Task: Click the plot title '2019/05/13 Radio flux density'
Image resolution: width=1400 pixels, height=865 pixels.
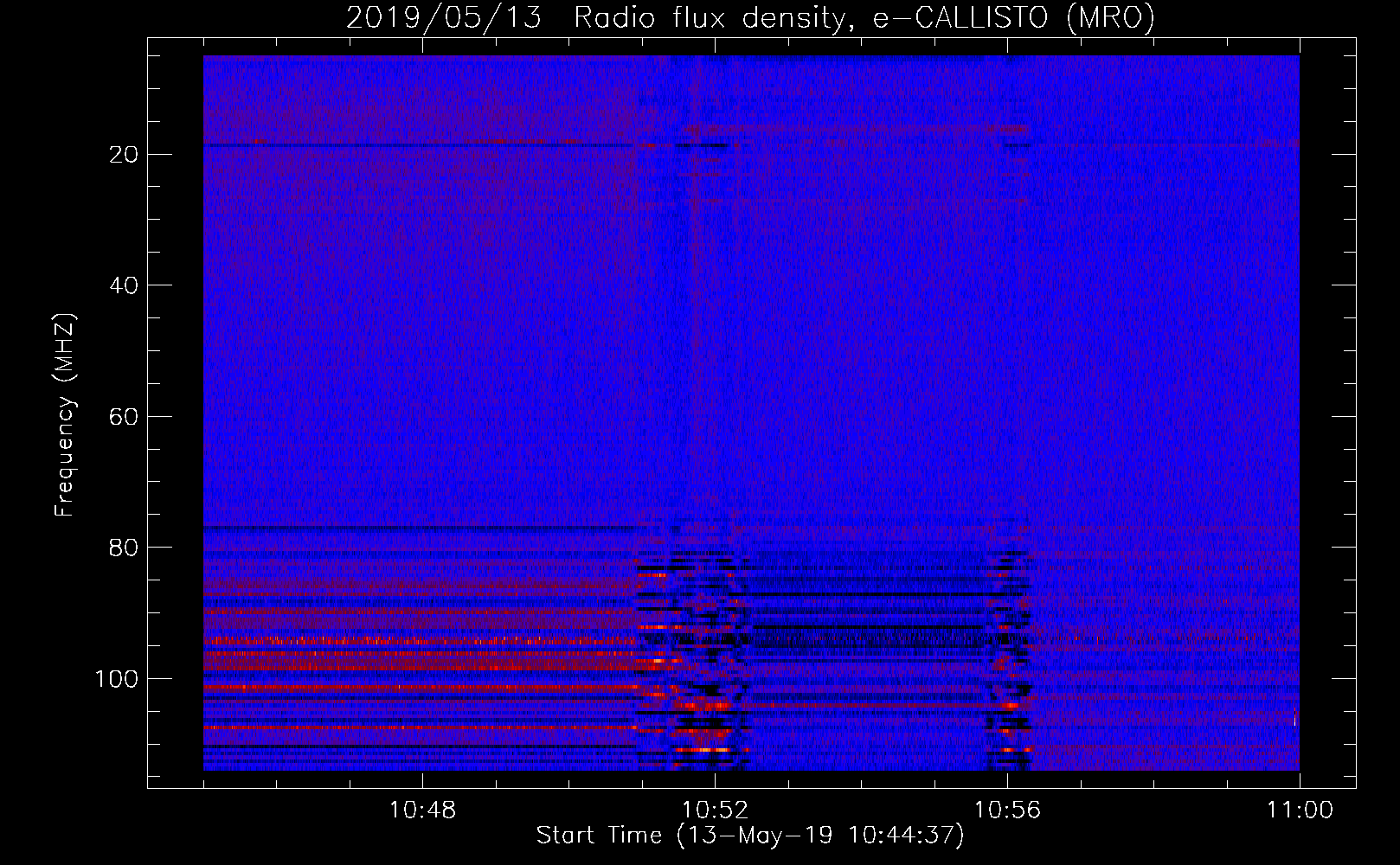Action: (595, 18)
